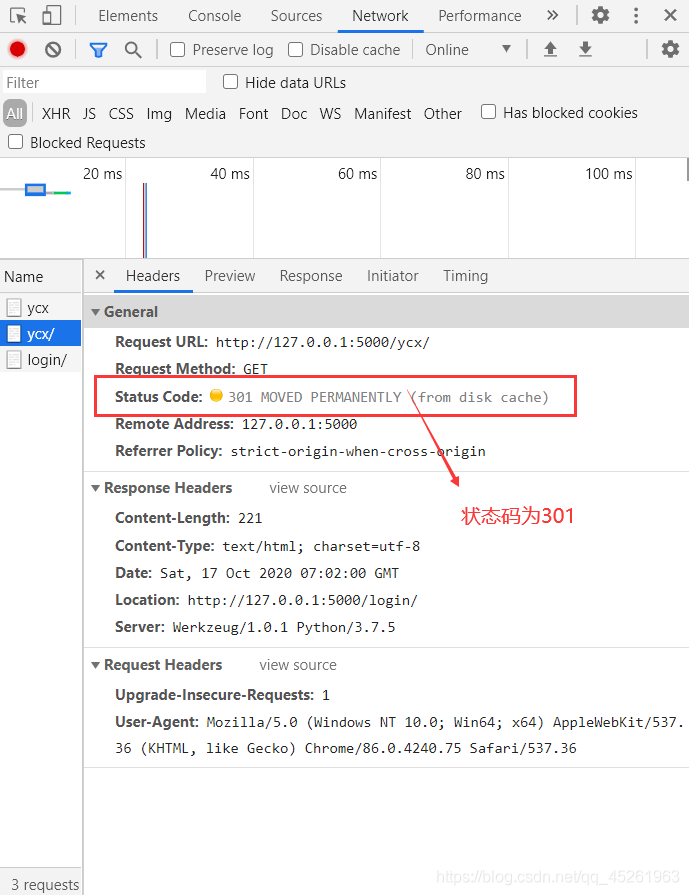Open DevTools settings gear in top bar
The height and width of the screenshot is (895, 689).
pyautogui.click(x=600, y=15)
